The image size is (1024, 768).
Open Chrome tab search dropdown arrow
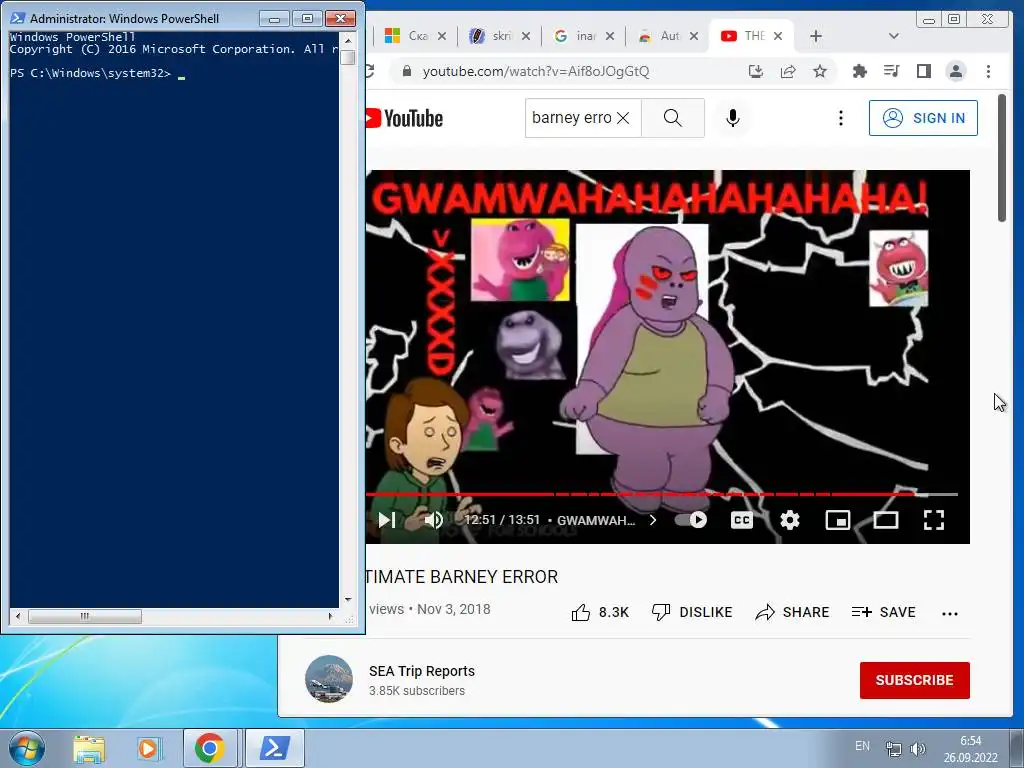point(893,36)
